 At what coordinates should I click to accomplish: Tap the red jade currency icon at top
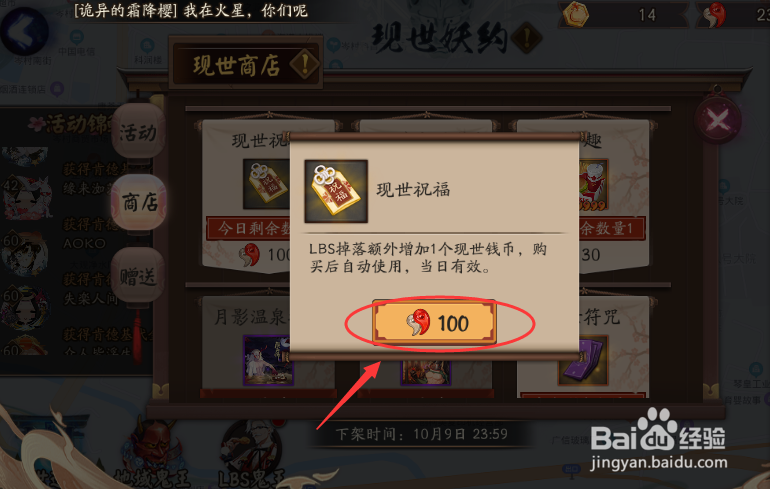(714, 14)
